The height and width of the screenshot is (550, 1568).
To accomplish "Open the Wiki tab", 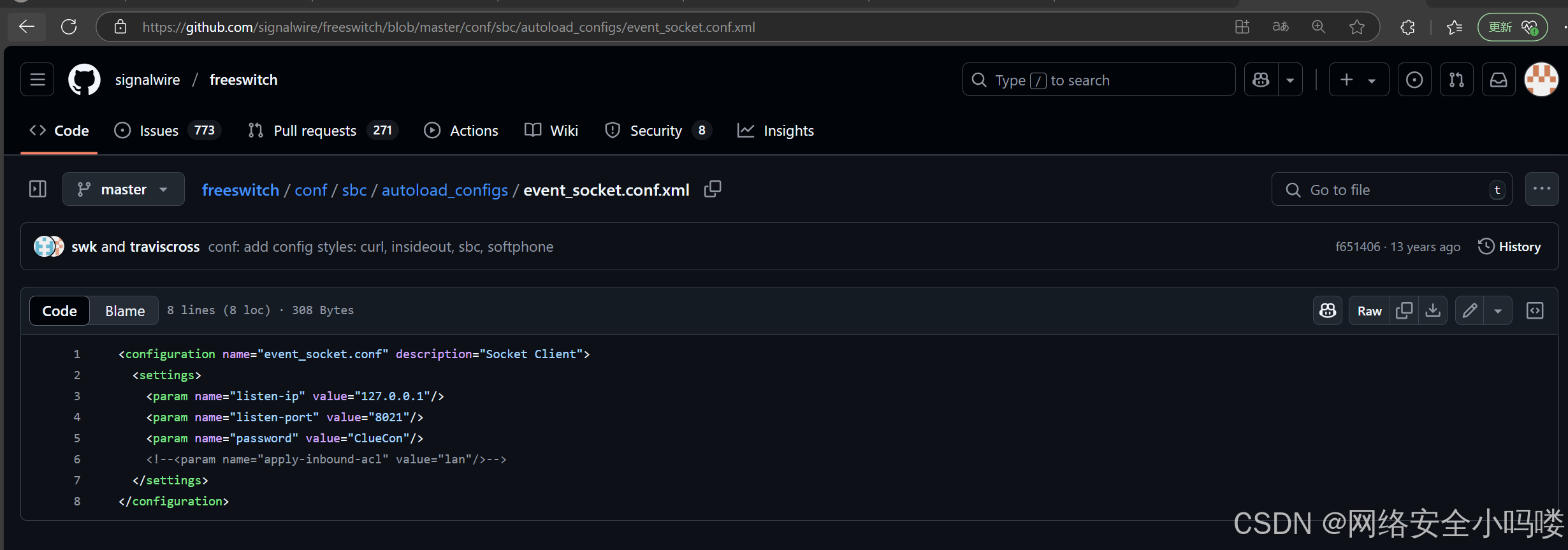I will pyautogui.click(x=551, y=131).
